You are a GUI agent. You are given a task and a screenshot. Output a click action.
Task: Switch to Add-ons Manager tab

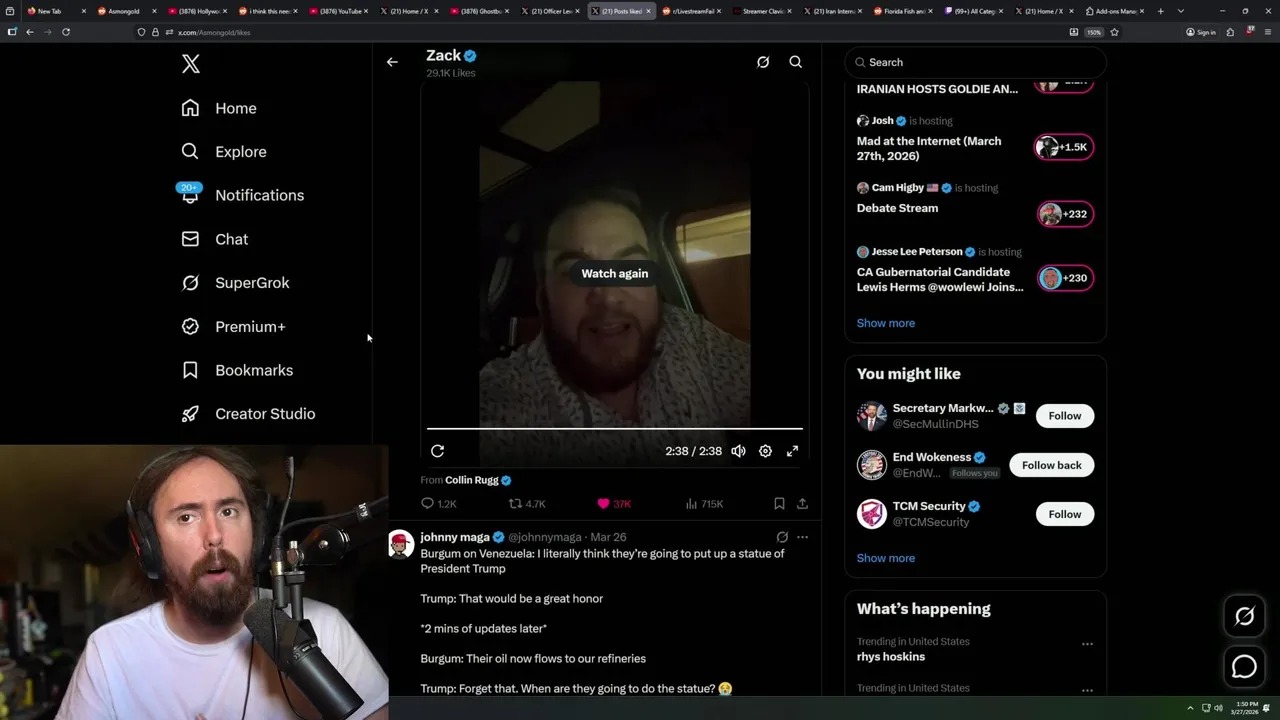(x=1115, y=11)
